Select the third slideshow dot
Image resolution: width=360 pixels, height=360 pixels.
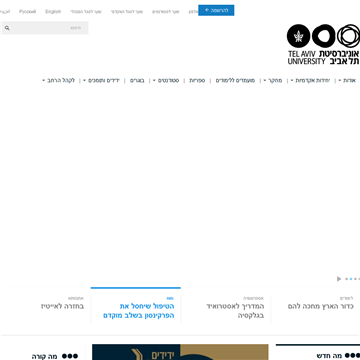(x=355, y=279)
